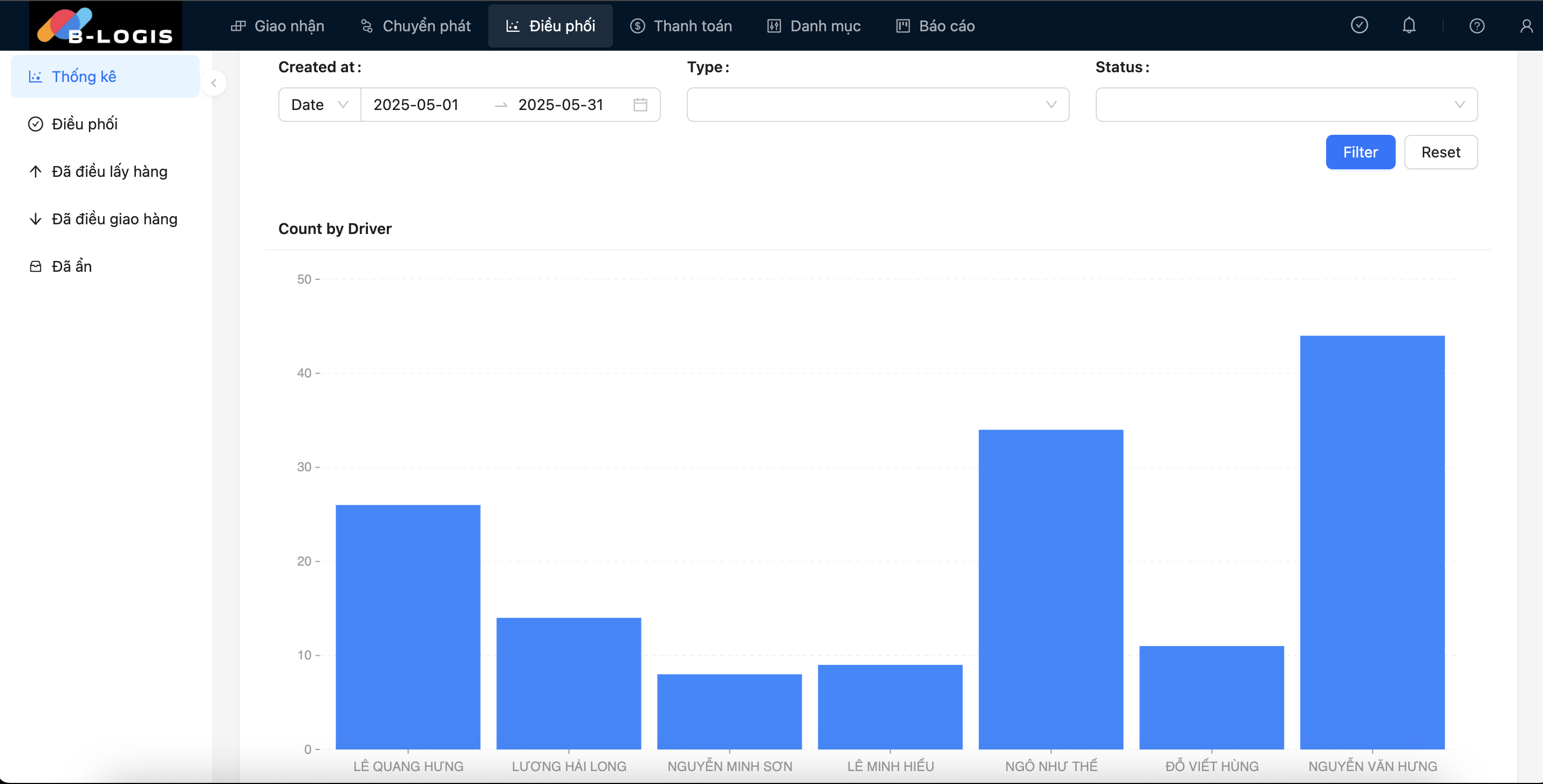Click the Báo cáo board icon
Image resolution: width=1543 pixels, height=784 pixels.
pos(902,26)
